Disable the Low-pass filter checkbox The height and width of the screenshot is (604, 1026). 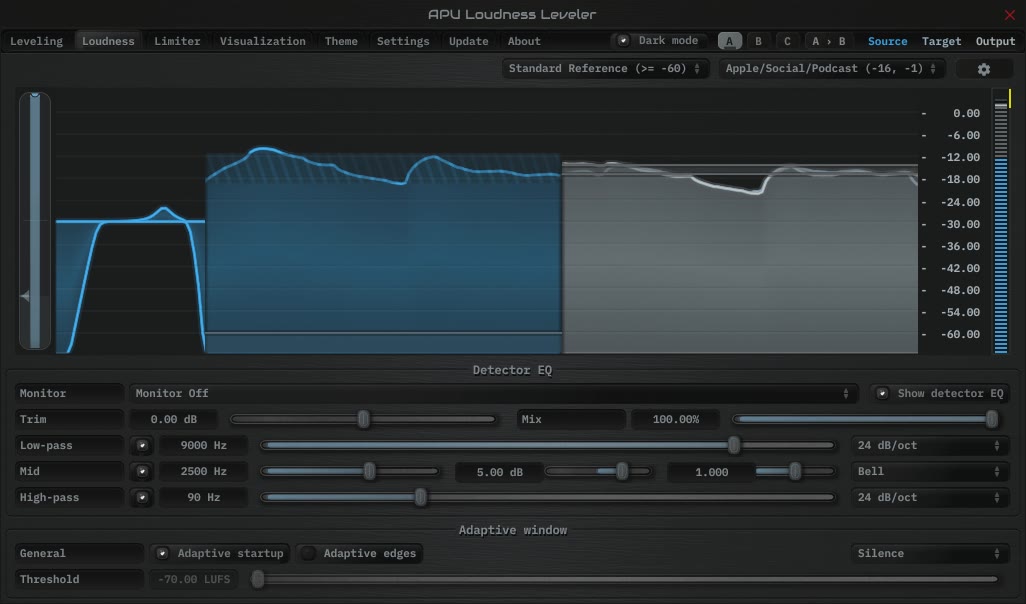[x=142, y=446]
